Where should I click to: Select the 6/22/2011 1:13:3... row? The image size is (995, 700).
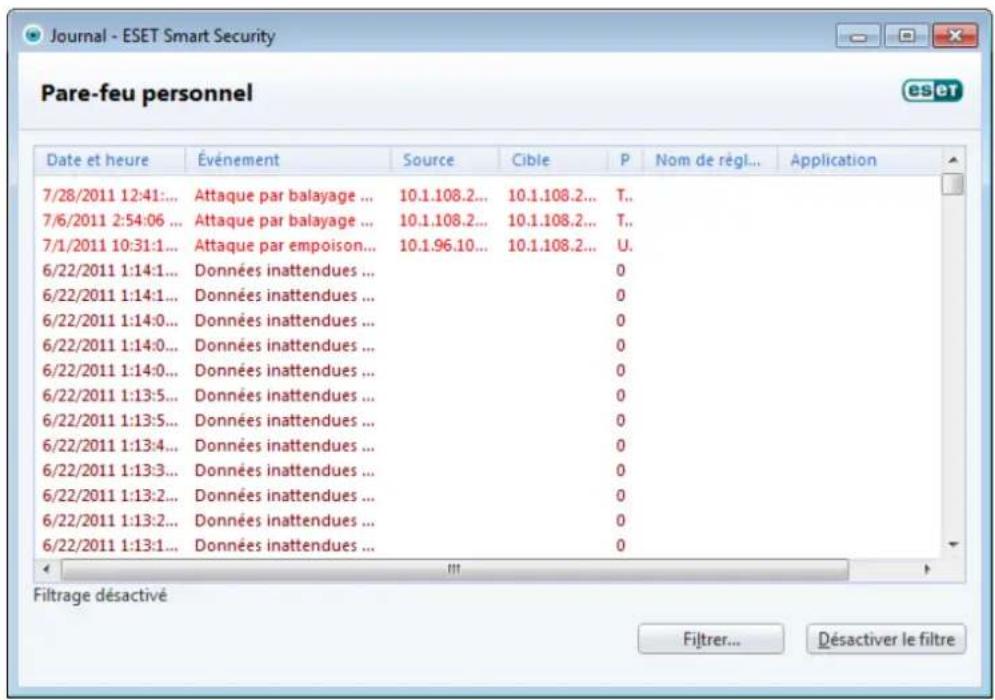(486, 470)
